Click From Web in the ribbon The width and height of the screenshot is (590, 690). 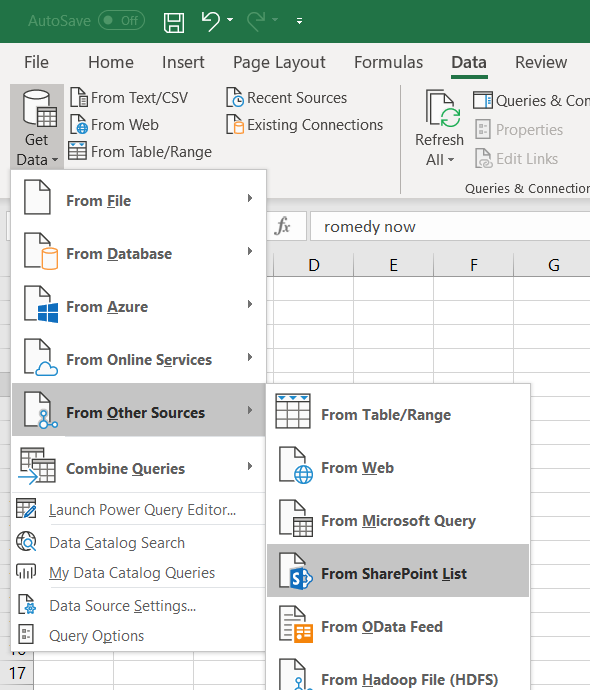coord(114,125)
